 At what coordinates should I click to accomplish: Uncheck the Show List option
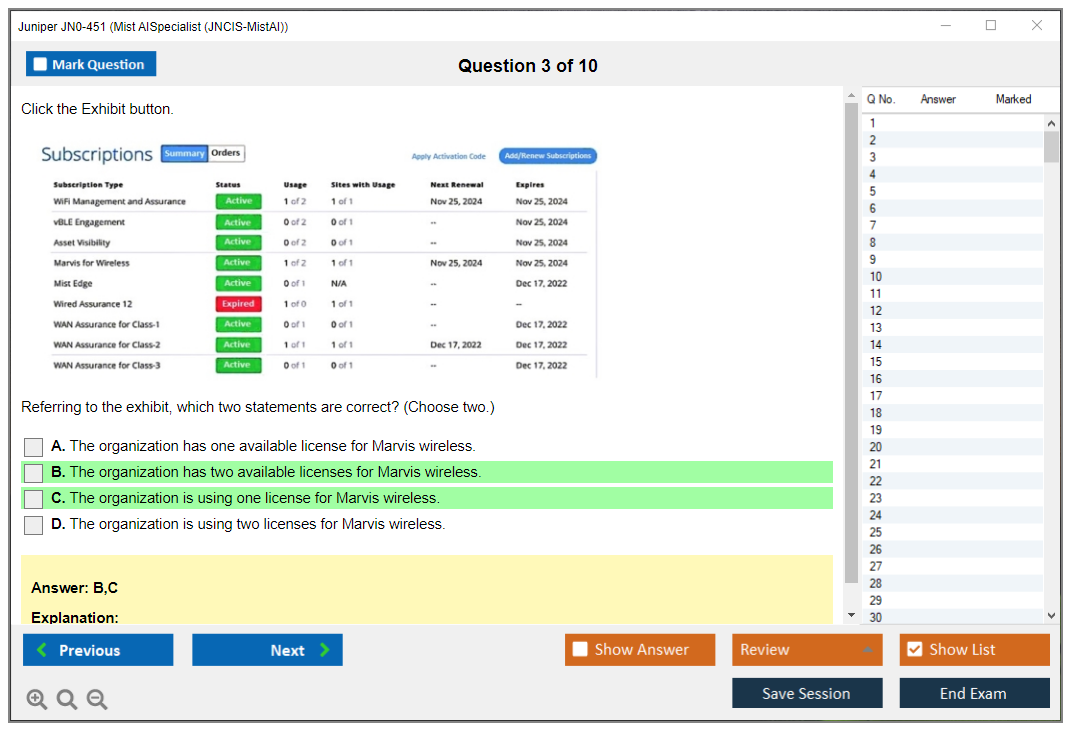(x=914, y=650)
